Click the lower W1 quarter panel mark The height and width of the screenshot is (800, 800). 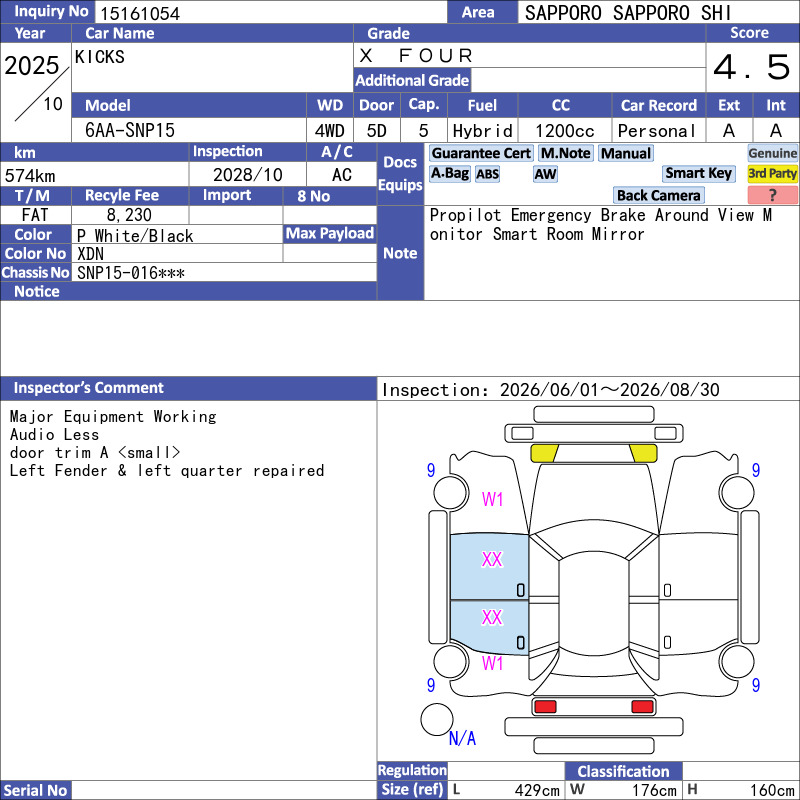click(492, 663)
